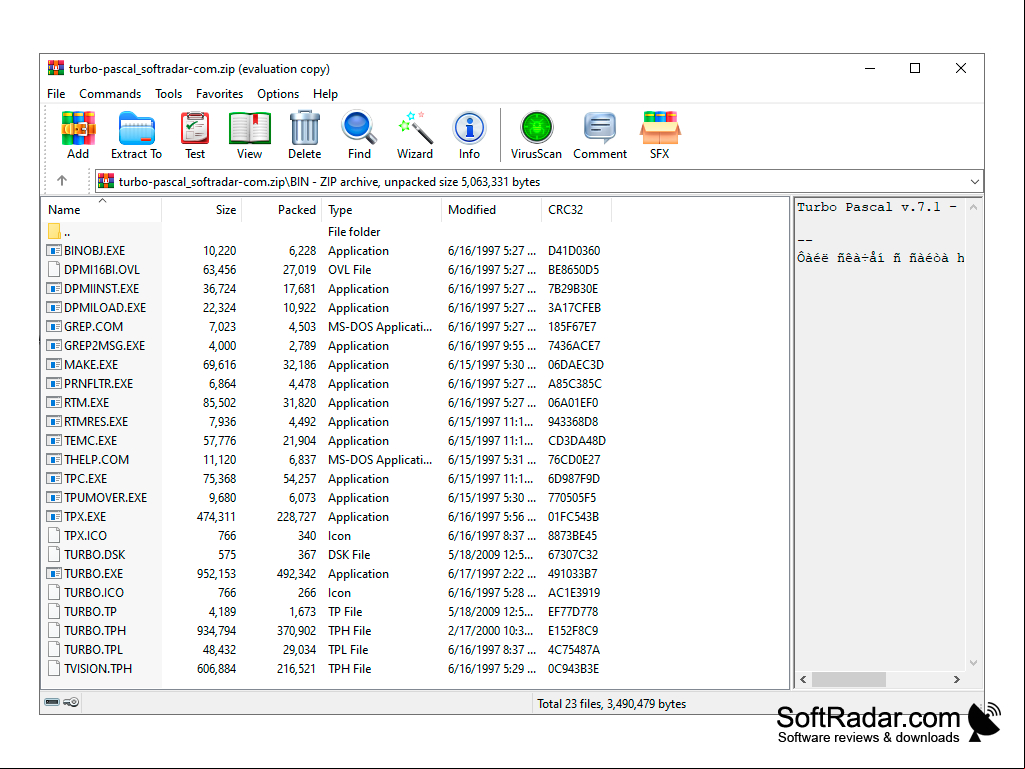Open the Find magnifier tool
Viewport: 1025px width, 769px height.
359,128
